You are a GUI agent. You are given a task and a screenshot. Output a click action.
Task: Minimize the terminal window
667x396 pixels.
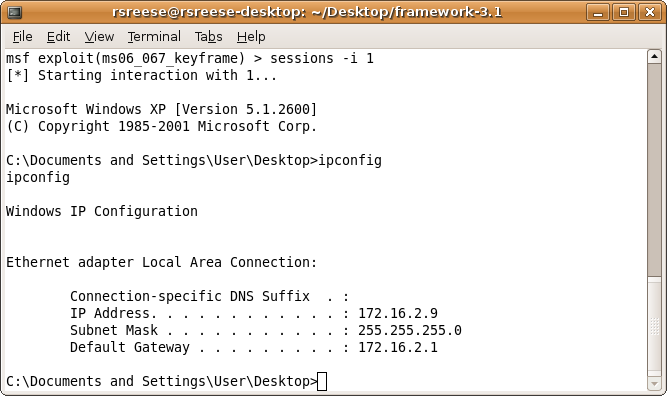tap(598, 12)
